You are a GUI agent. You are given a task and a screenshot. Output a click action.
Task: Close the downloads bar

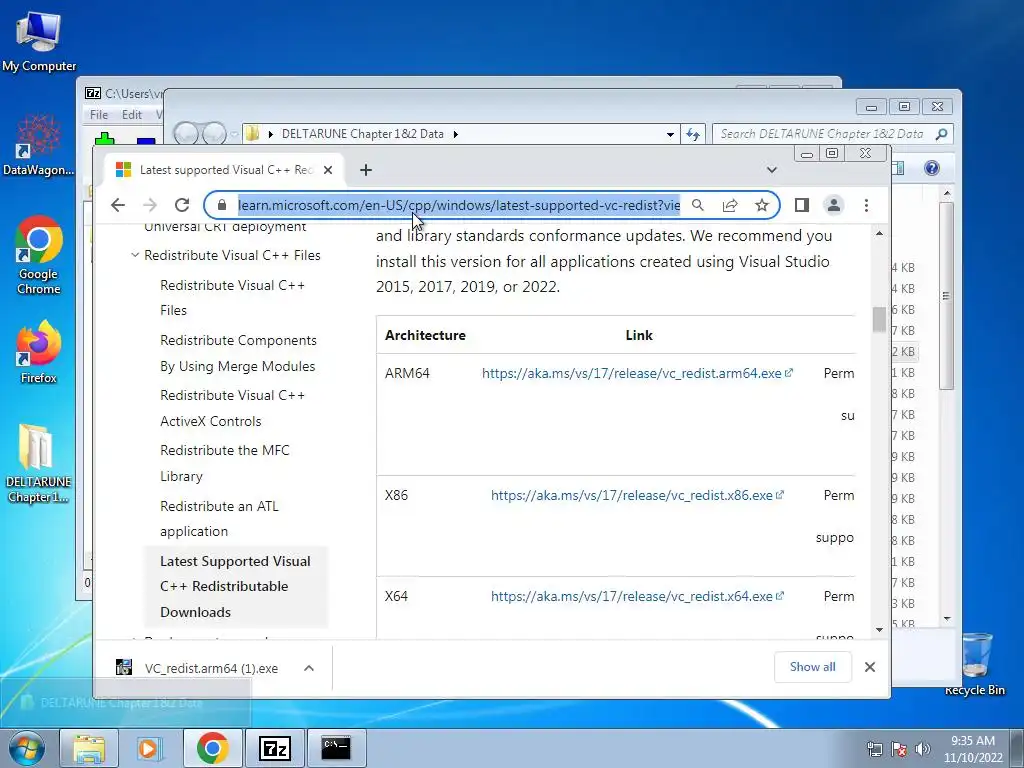[870, 667]
